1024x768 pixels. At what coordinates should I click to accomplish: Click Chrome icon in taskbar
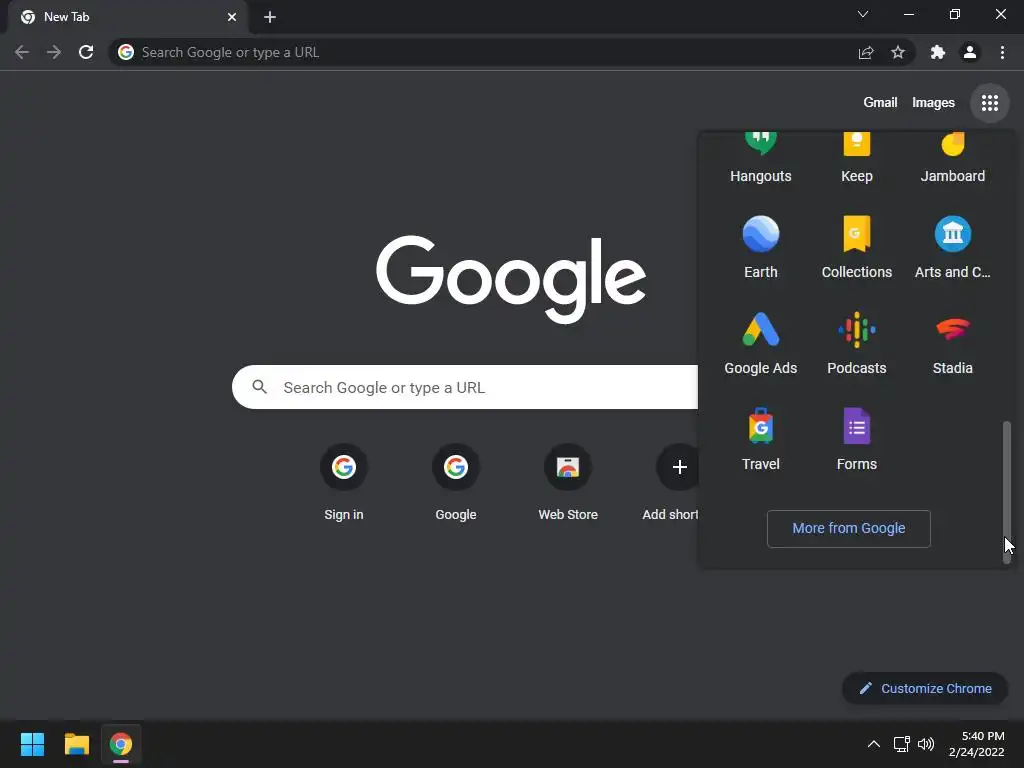point(121,744)
